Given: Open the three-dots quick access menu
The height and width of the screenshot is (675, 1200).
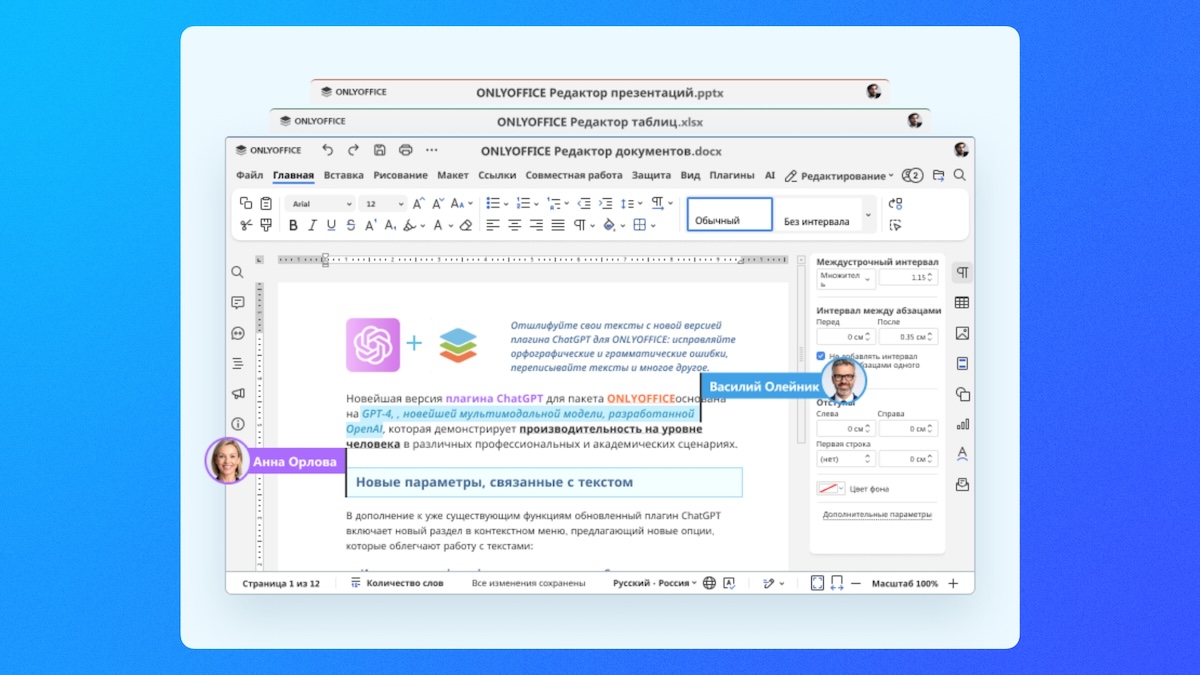Looking at the screenshot, I should click(x=432, y=150).
